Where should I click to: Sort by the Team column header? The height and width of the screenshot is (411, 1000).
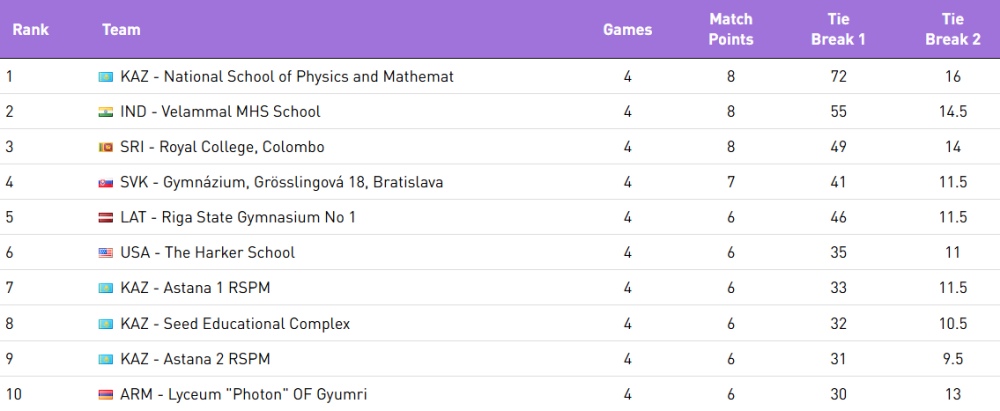click(121, 29)
